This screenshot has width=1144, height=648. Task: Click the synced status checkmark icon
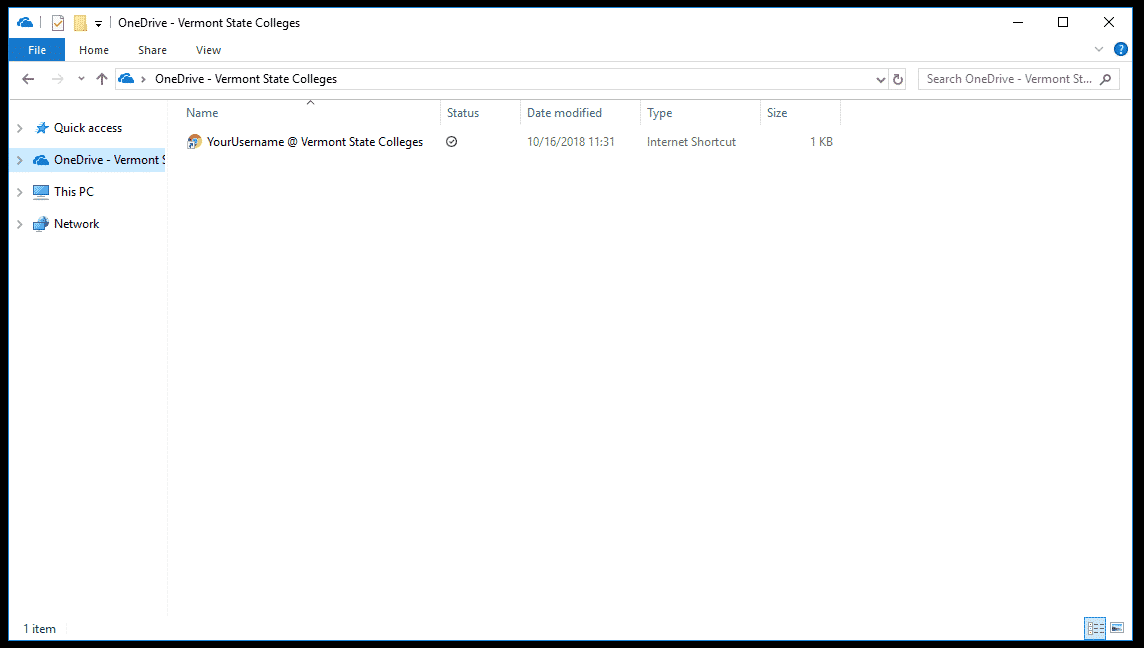[x=452, y=142]
